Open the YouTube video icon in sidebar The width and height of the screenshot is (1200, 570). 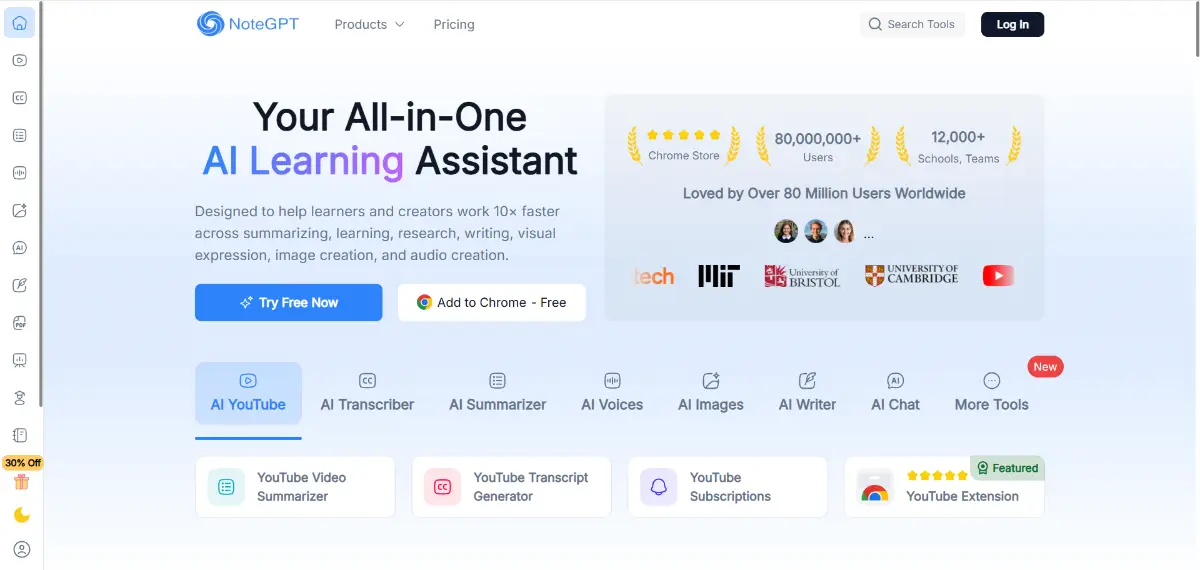pyautogui.click(x=20, y=60)
